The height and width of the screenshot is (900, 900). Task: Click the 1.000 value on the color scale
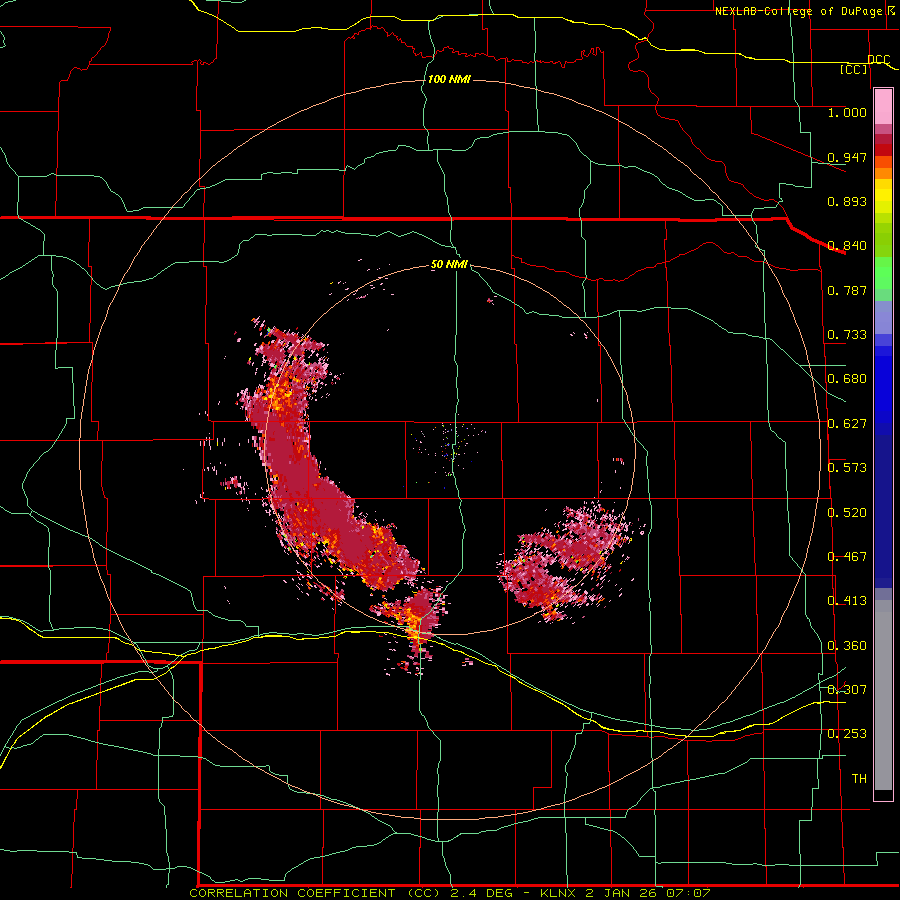847,112
